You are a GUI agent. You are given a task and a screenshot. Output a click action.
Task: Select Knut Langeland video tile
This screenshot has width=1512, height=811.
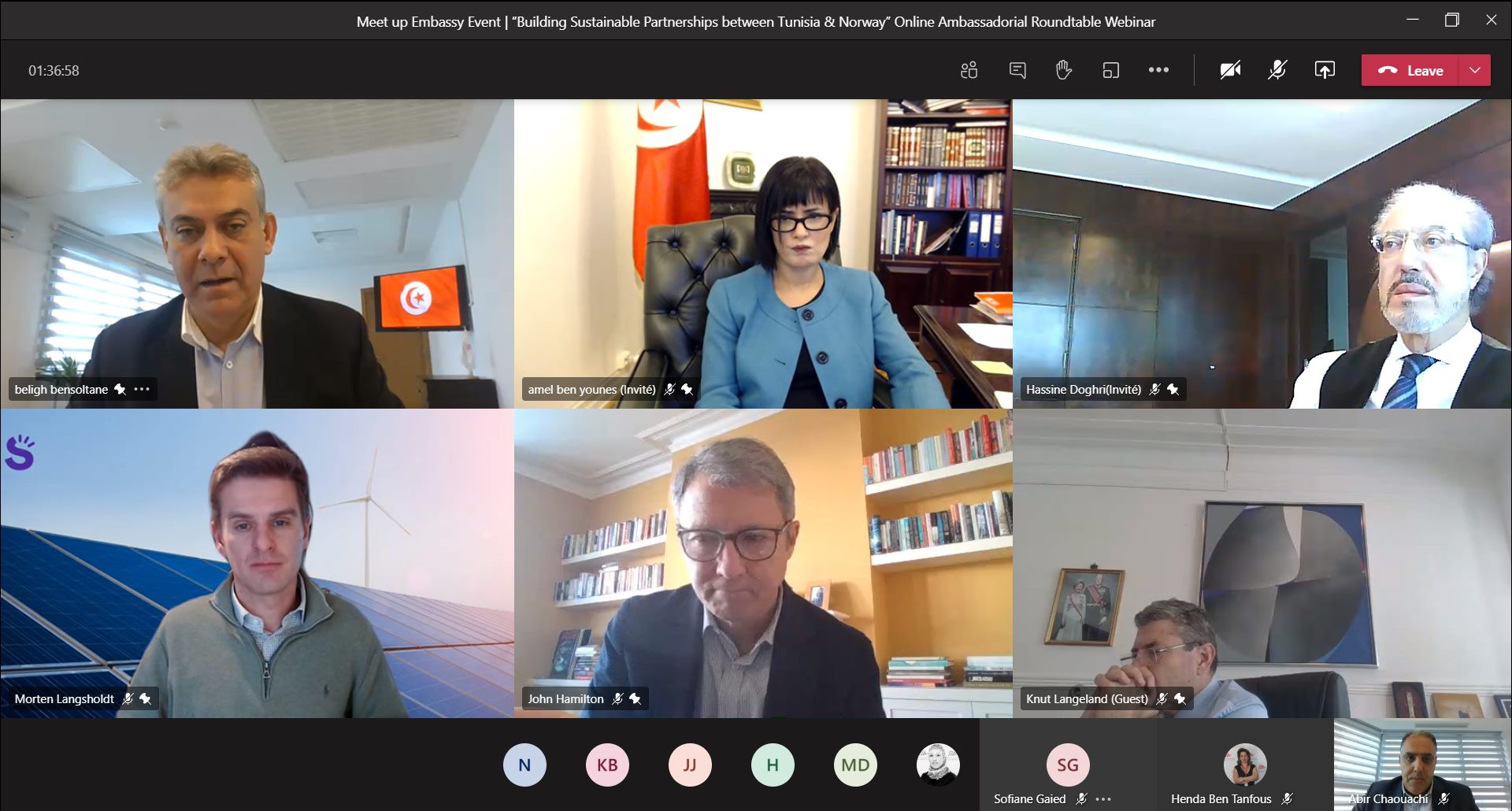pyautogui.click(x=1262, y=563)
